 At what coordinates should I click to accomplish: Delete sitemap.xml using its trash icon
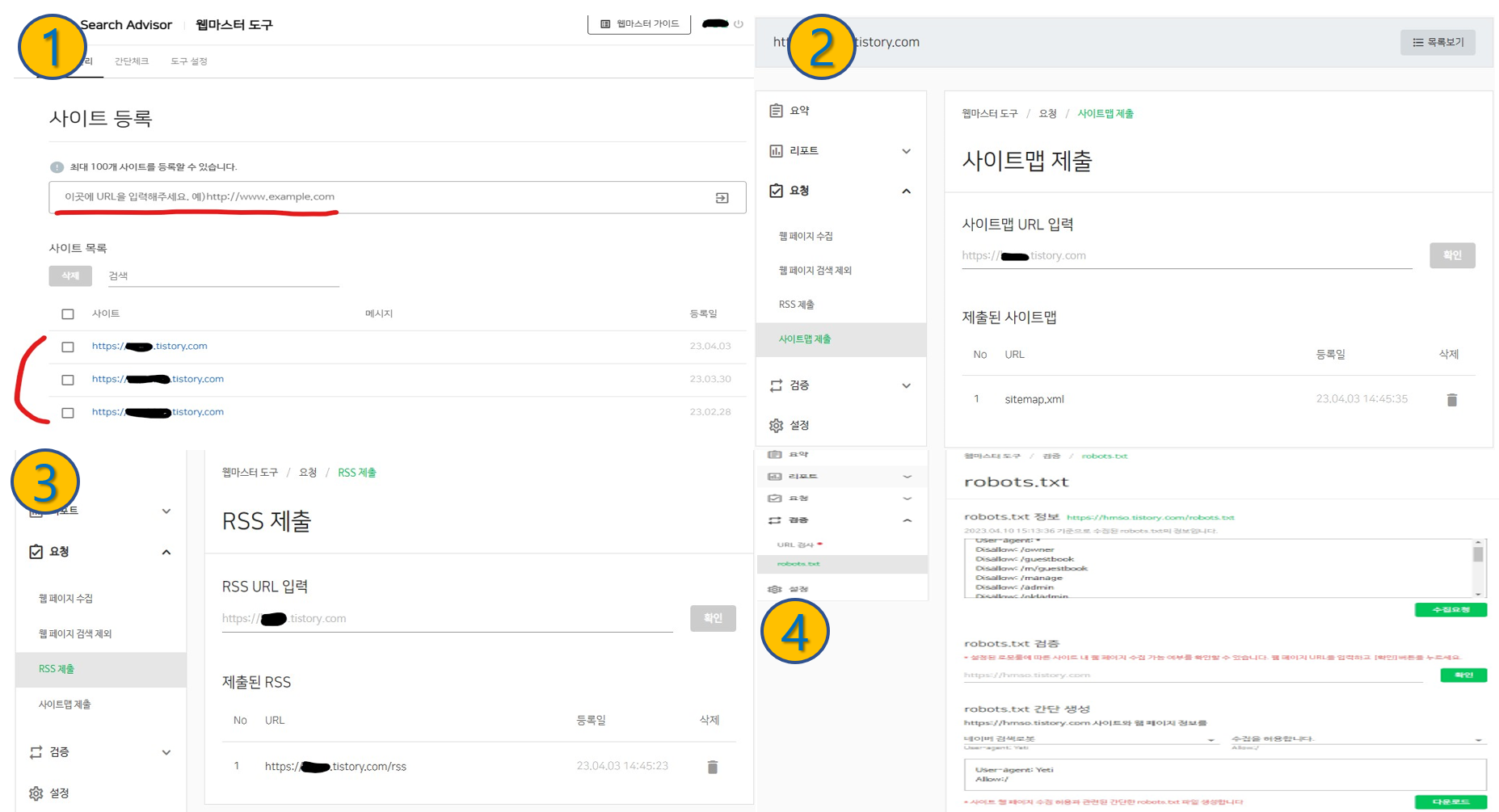coord(1452,400)
